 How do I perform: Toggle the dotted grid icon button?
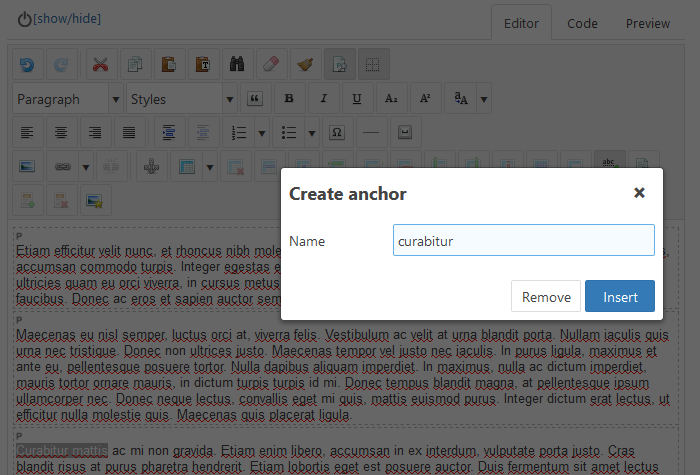(x=373, y=65)
